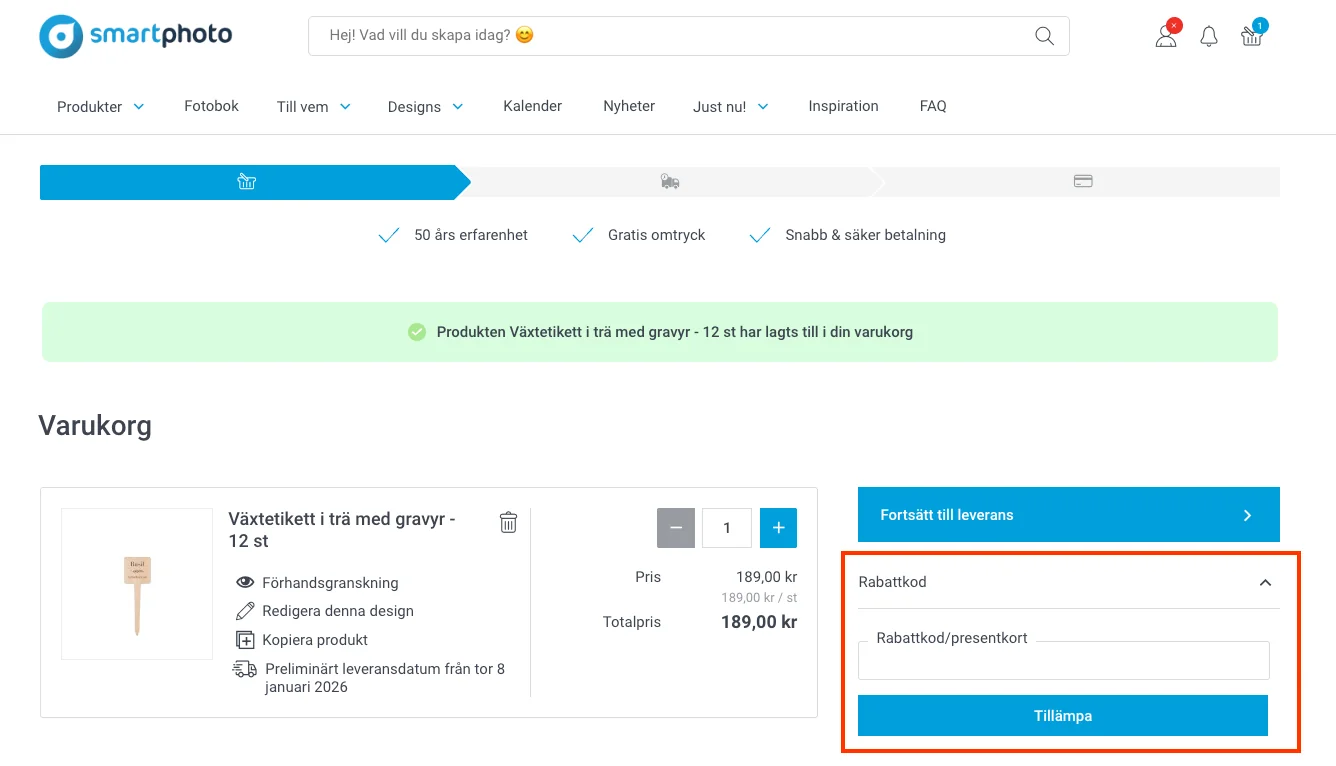Open the search with the magnifier icon

[x=1044, y=35]
